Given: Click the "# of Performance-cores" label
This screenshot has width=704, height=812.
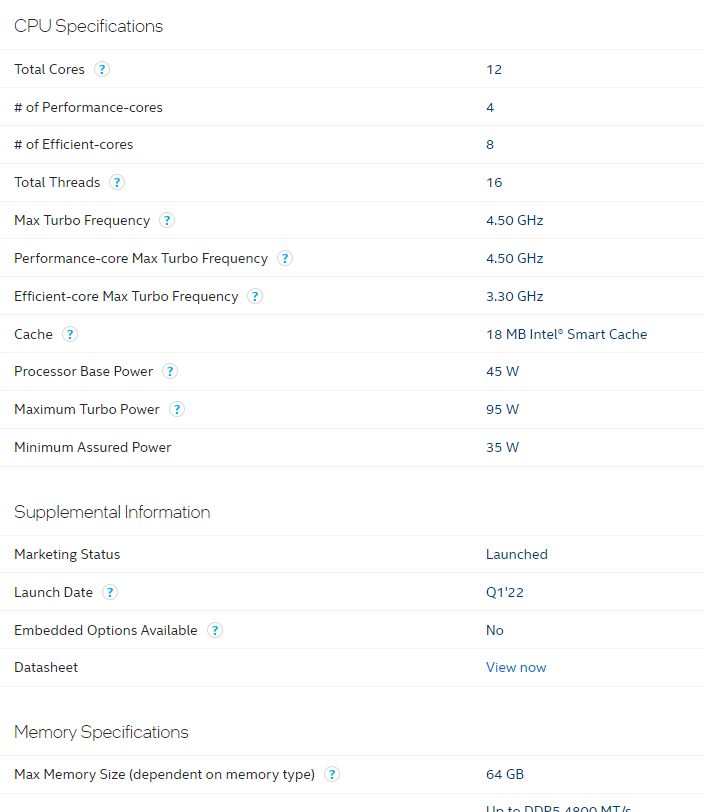Looking at the screenshot, I should point(88,107).
